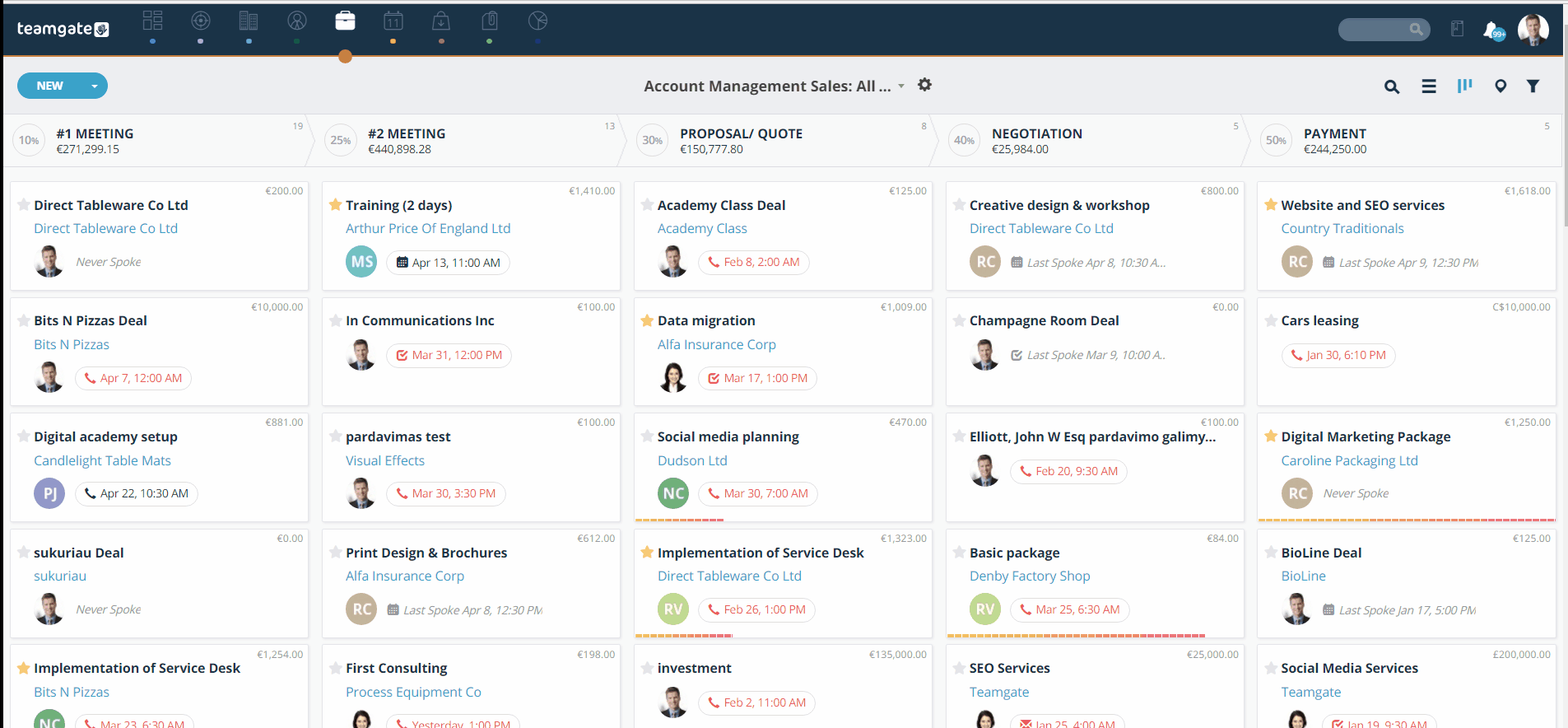
Task: Open the Mar 31, 12:00 PM task badge
Action: coord(449,355)
